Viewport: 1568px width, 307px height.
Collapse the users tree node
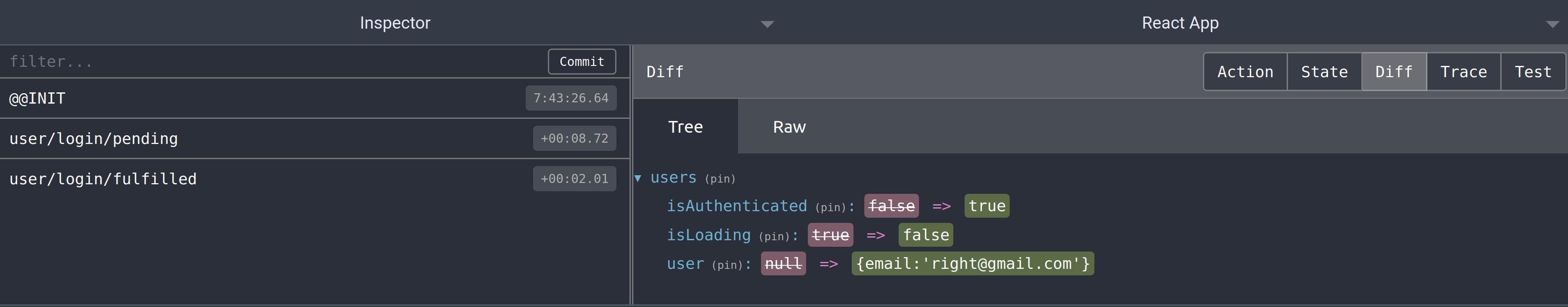pyautogui.click(x=638, y=178)
